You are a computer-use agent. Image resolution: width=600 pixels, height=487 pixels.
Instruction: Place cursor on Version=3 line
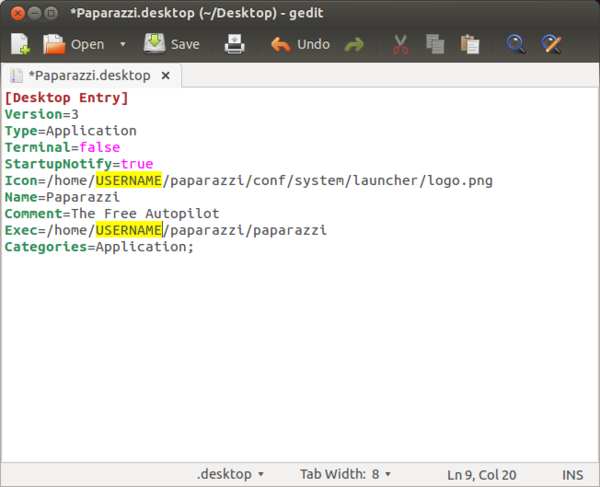(x=42, y=114)
